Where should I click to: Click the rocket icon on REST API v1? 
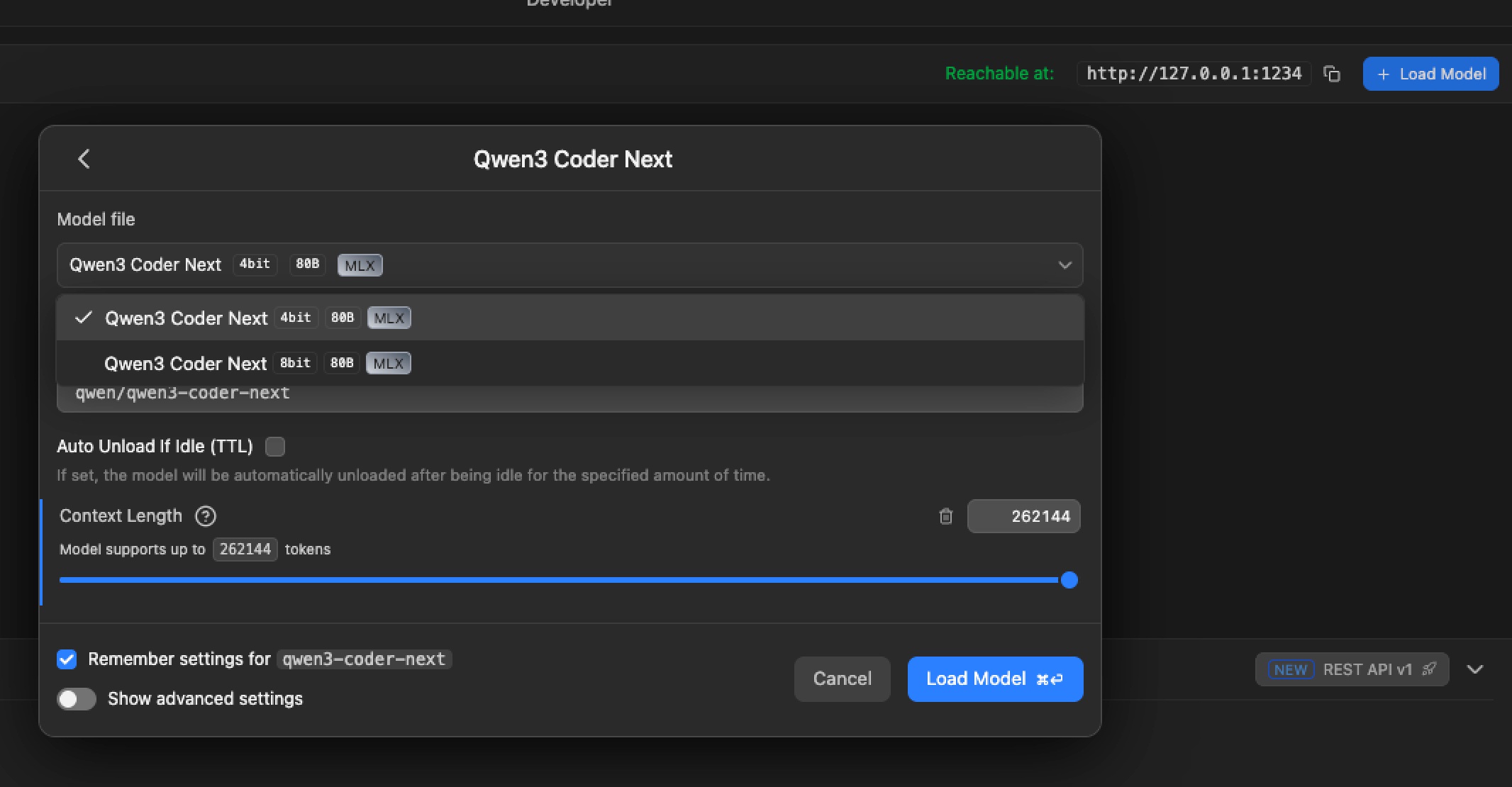1429,669
